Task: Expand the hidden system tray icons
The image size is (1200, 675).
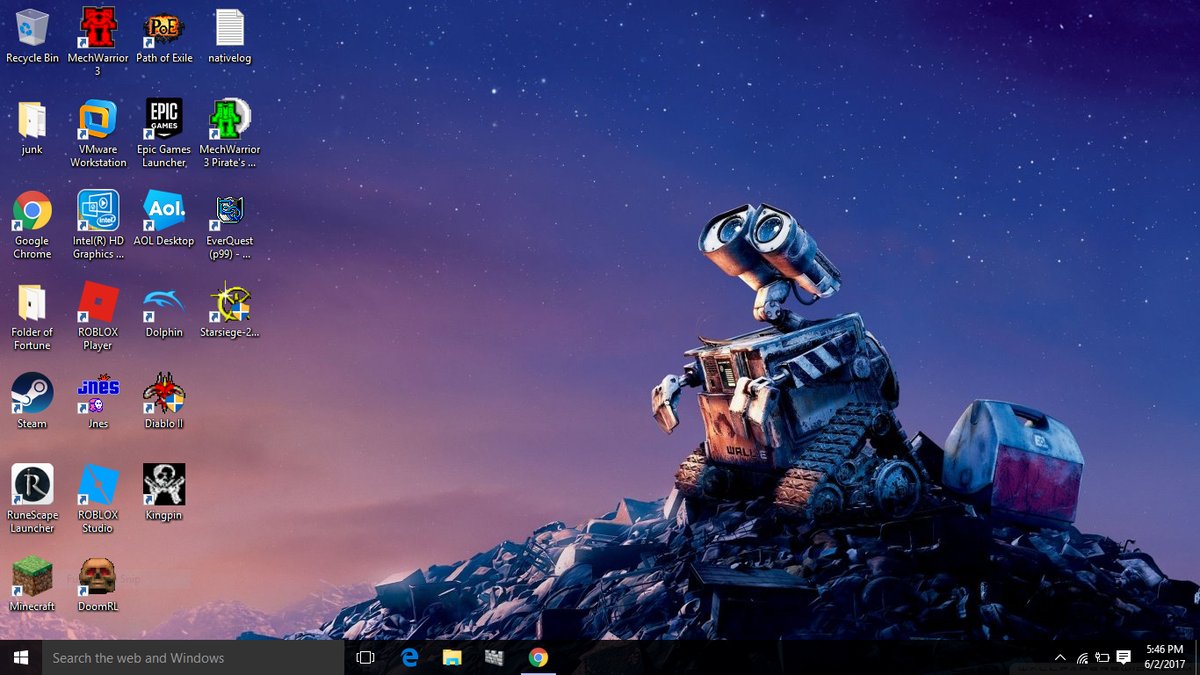Action: 1060,657
